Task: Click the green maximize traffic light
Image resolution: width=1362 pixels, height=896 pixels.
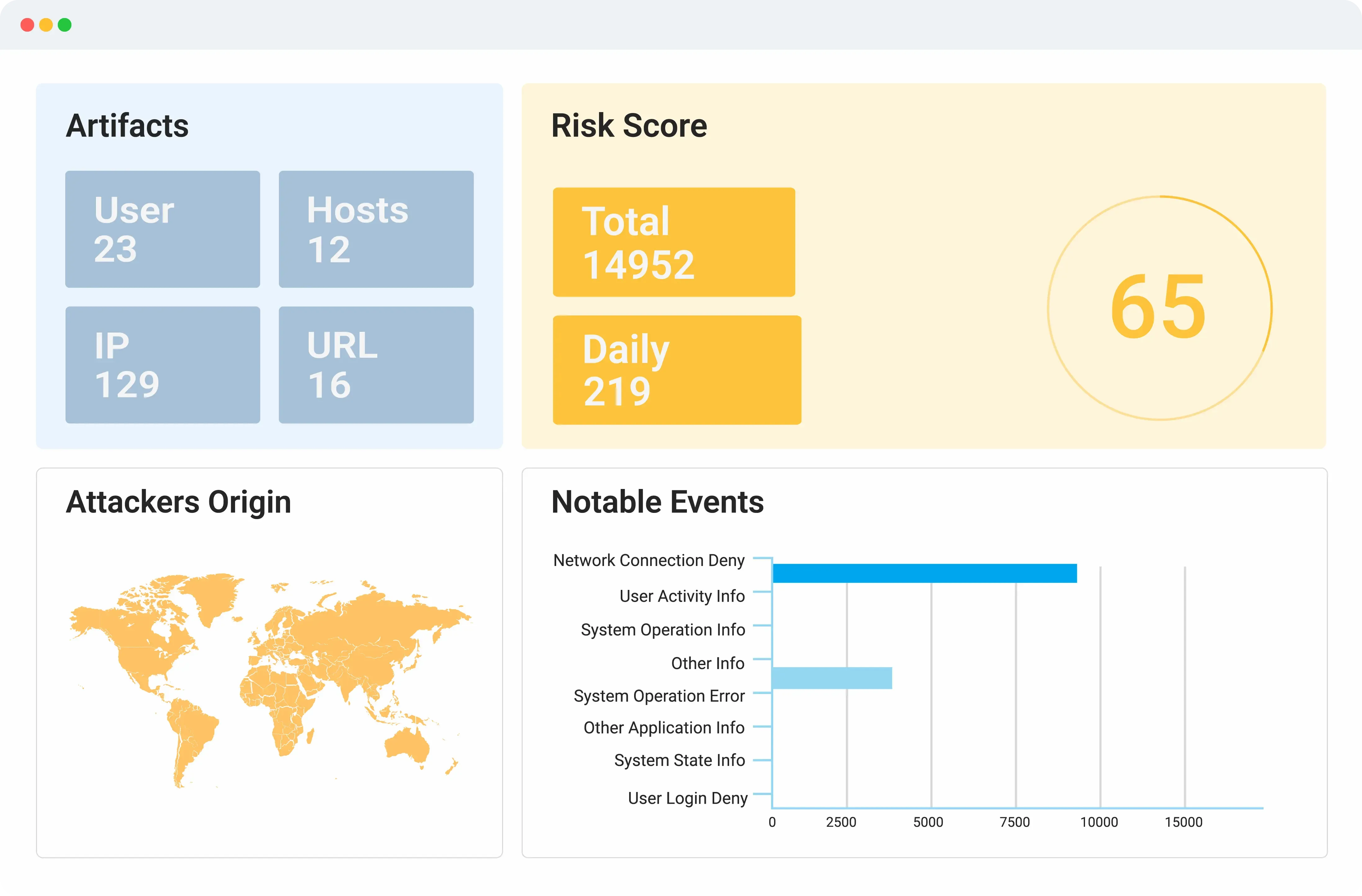Action: click(65, 25)
